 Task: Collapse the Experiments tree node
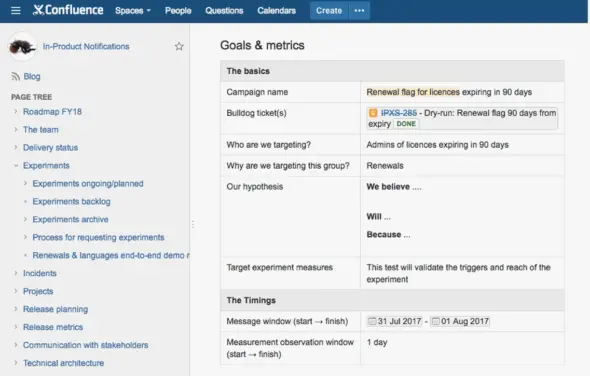pyautogui.click(x=16, y=165)
